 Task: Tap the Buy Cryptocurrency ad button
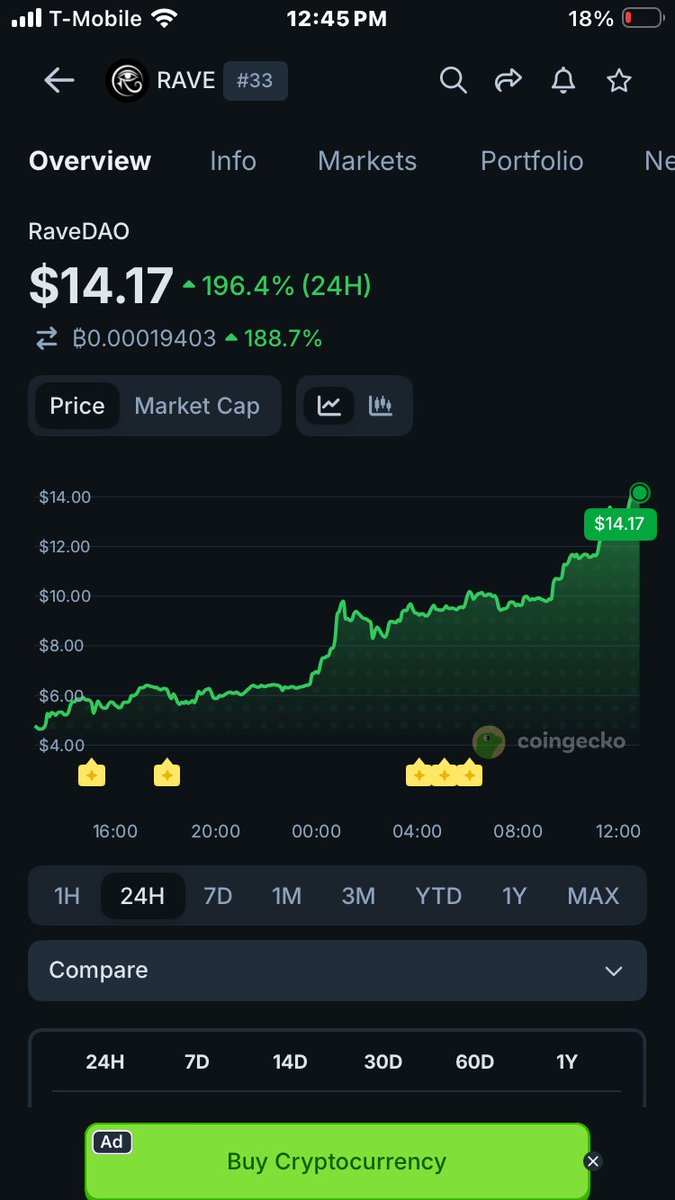tap(337, 1161)
